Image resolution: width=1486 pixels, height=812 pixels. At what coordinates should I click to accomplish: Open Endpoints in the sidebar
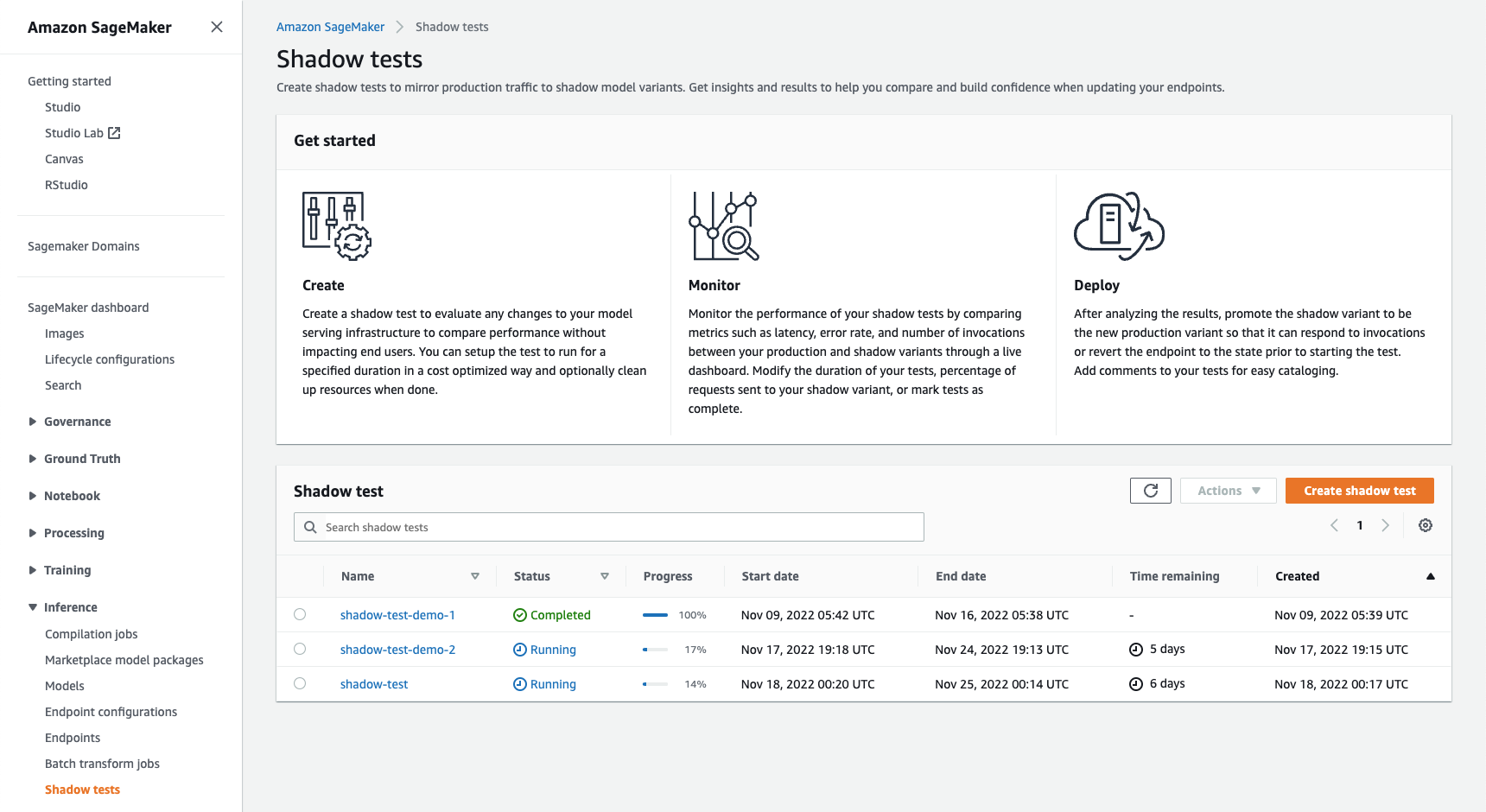(73, 738)
